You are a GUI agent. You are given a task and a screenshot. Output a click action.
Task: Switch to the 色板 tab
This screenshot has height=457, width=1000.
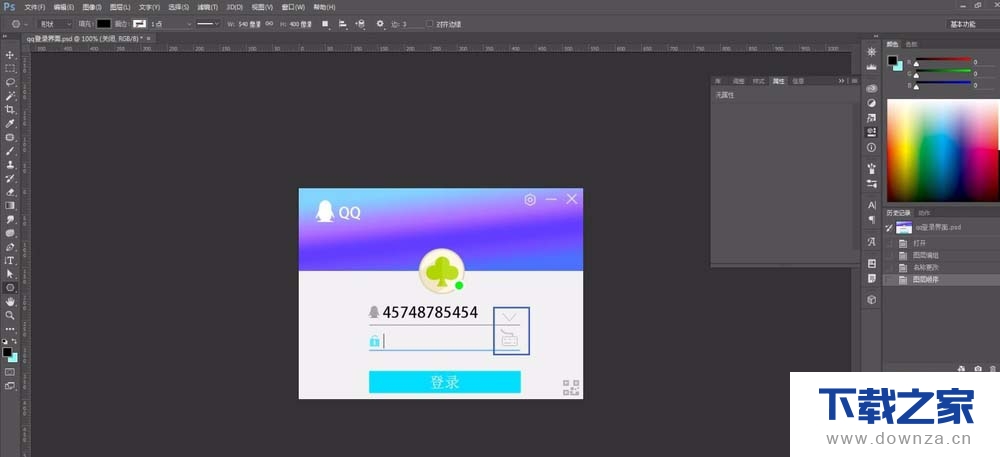[911, 44]
